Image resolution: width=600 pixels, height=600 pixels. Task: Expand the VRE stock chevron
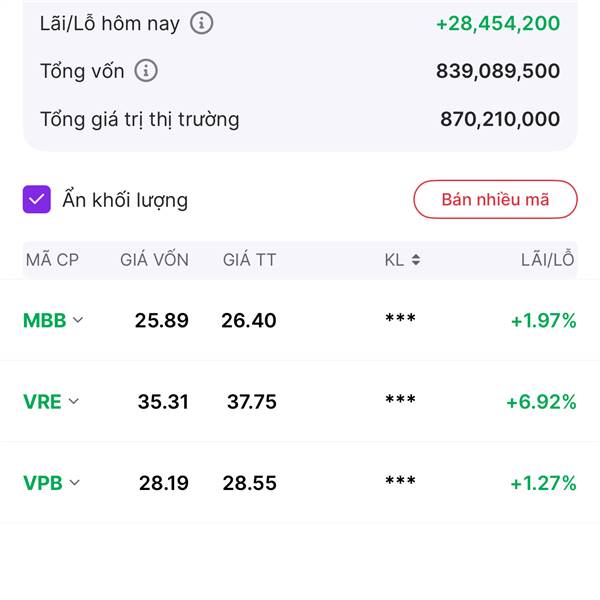tap(73, 402)
